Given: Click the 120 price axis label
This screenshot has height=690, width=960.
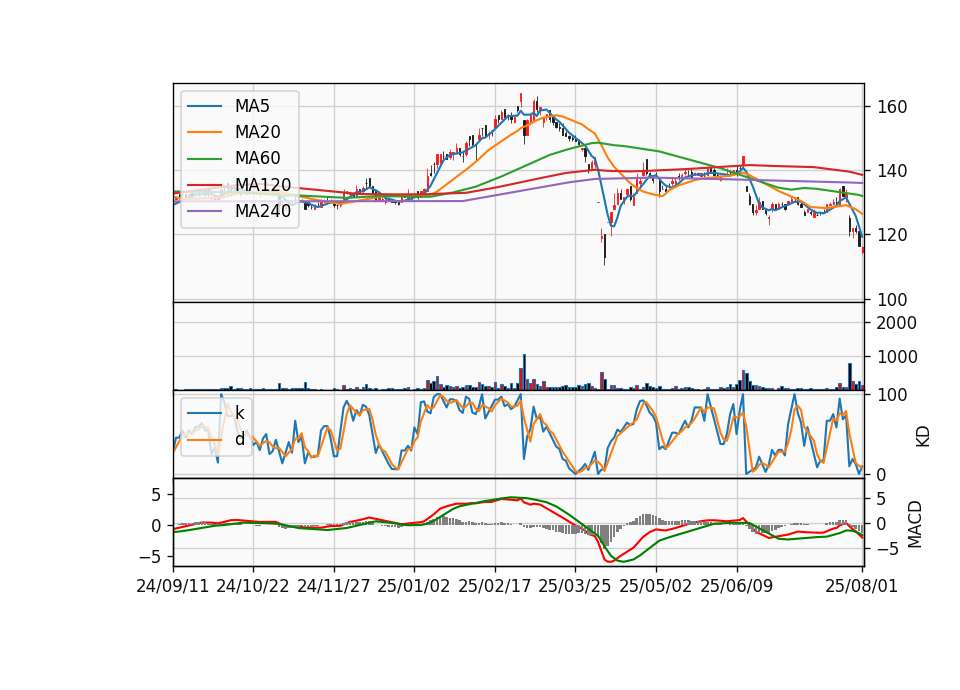Looking at the screenshot, I should pyautogui.click(x=892, y=235).
